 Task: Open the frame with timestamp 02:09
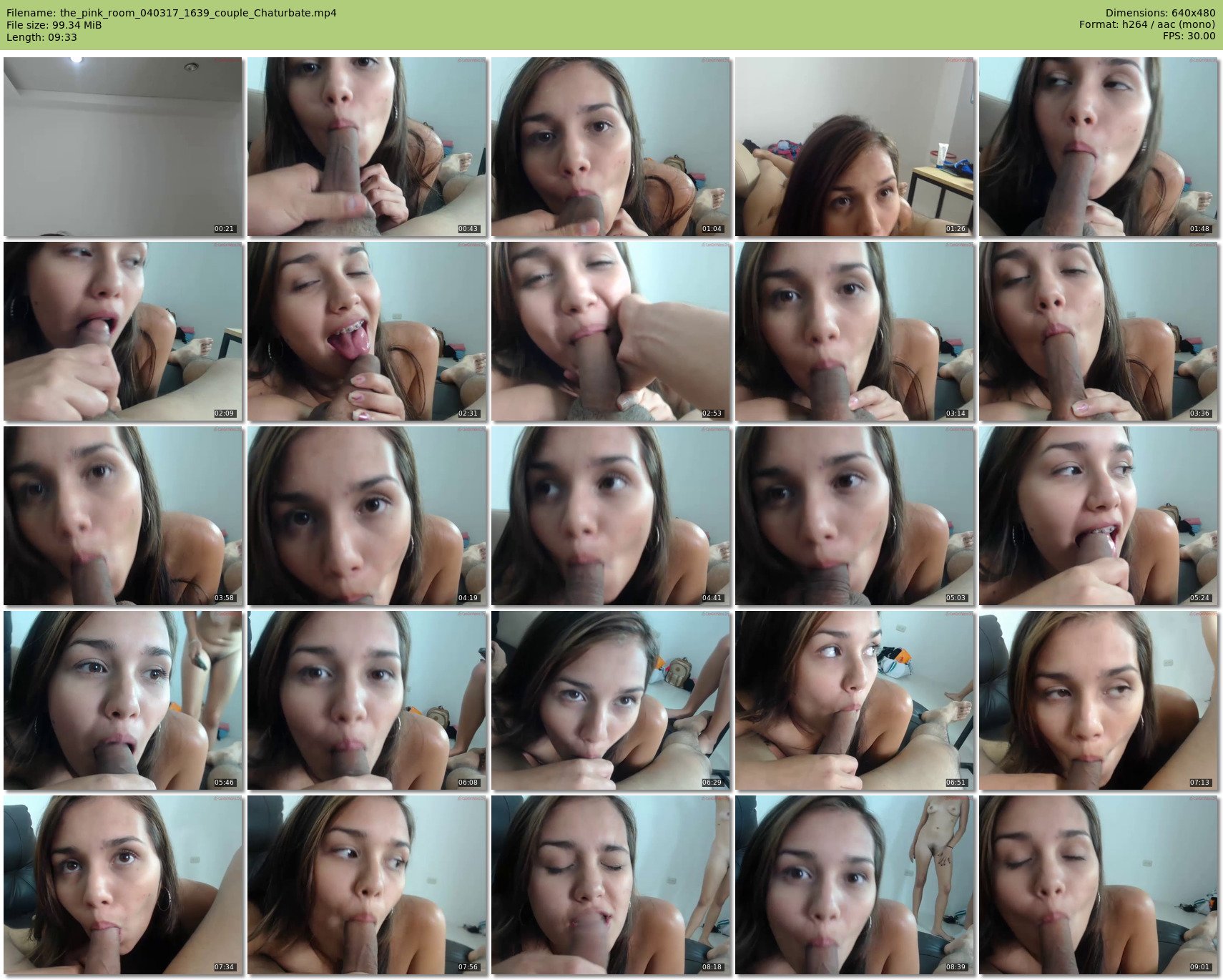pos(123,331)
